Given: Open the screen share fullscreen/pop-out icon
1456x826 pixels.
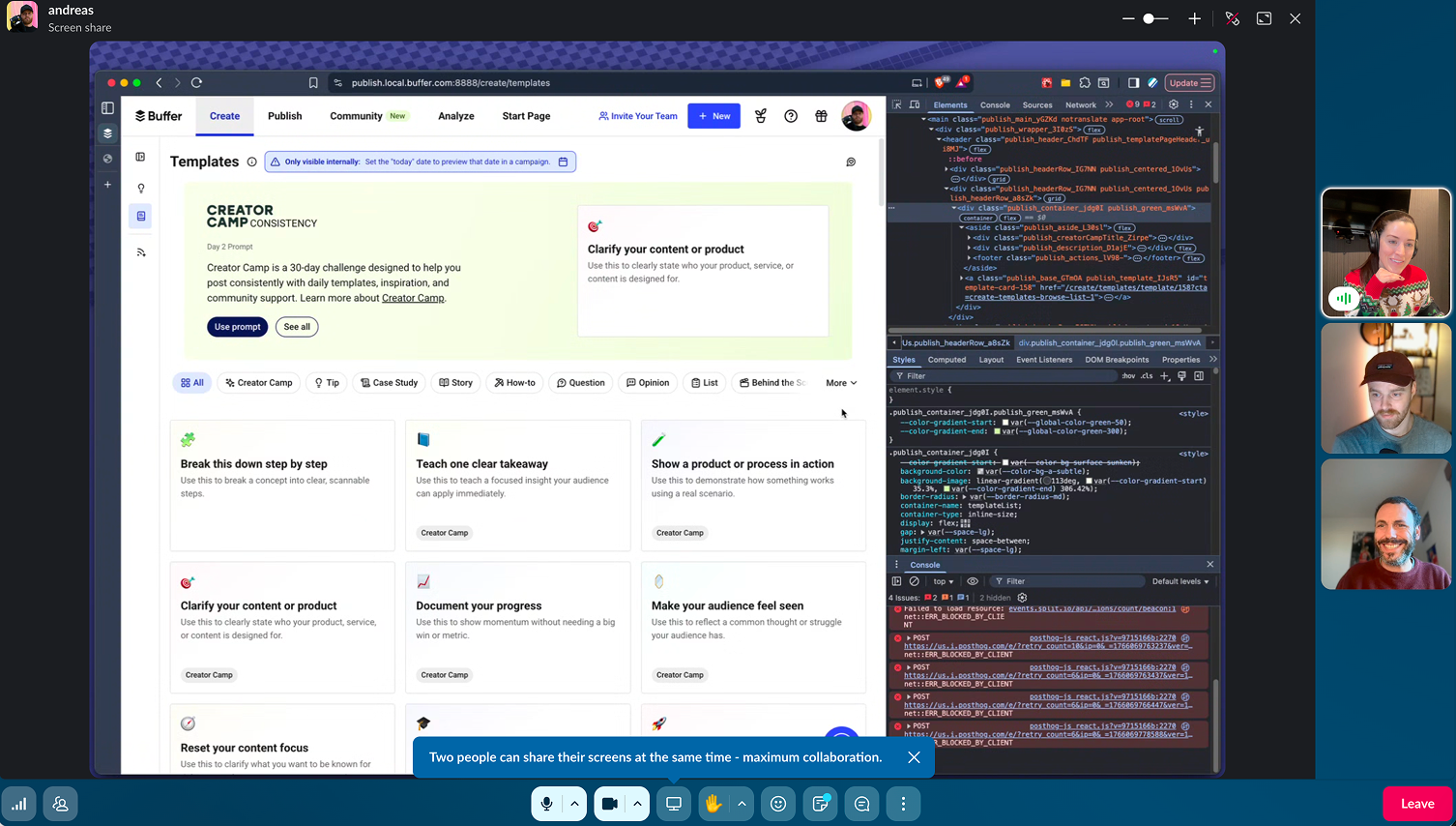Looking at the screenshot, I should point(1264,18).
